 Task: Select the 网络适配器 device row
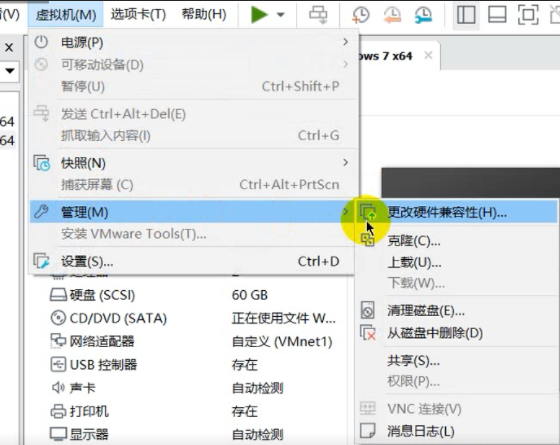pos(193,341)
